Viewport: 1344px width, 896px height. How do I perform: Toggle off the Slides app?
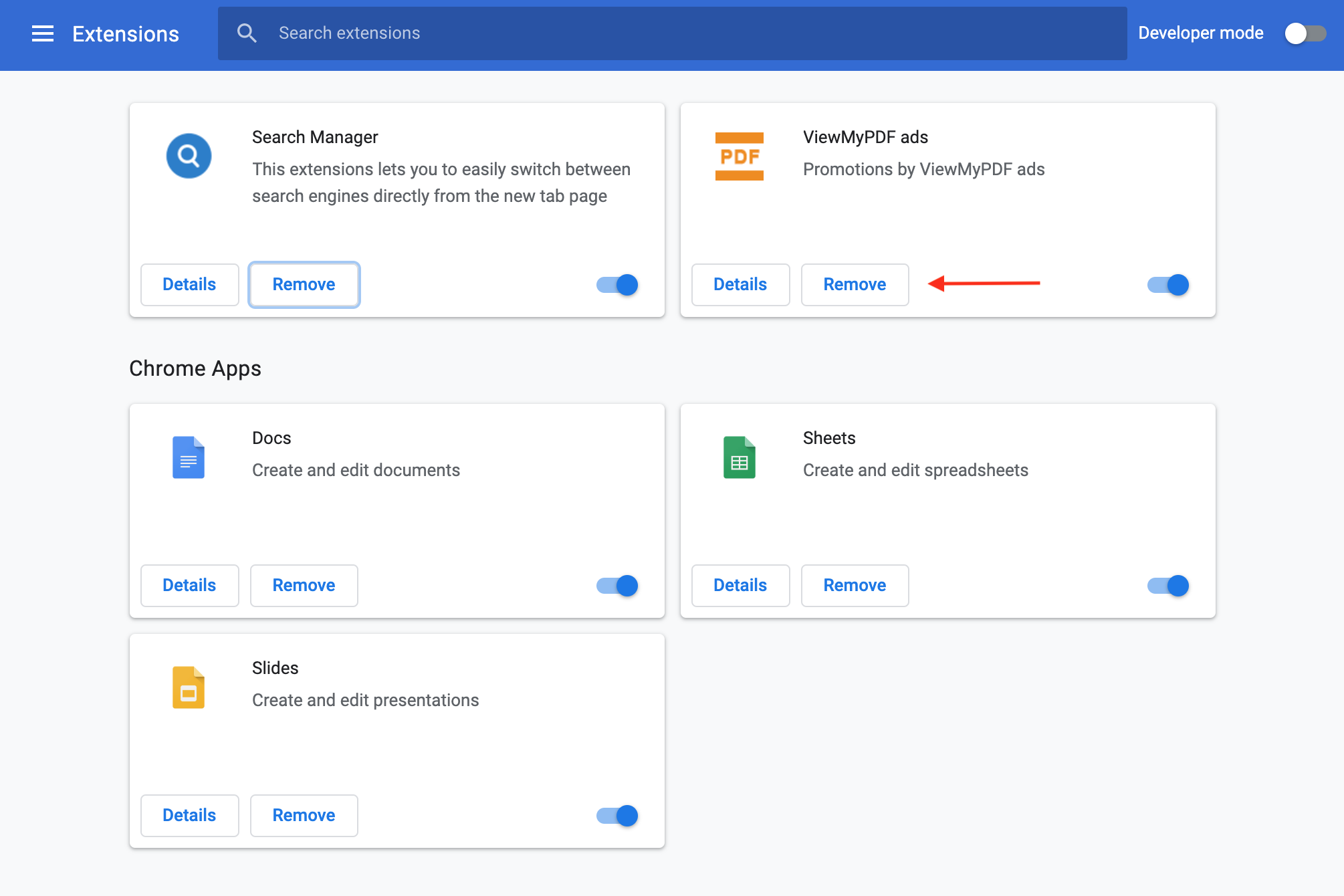click(617, 816)
